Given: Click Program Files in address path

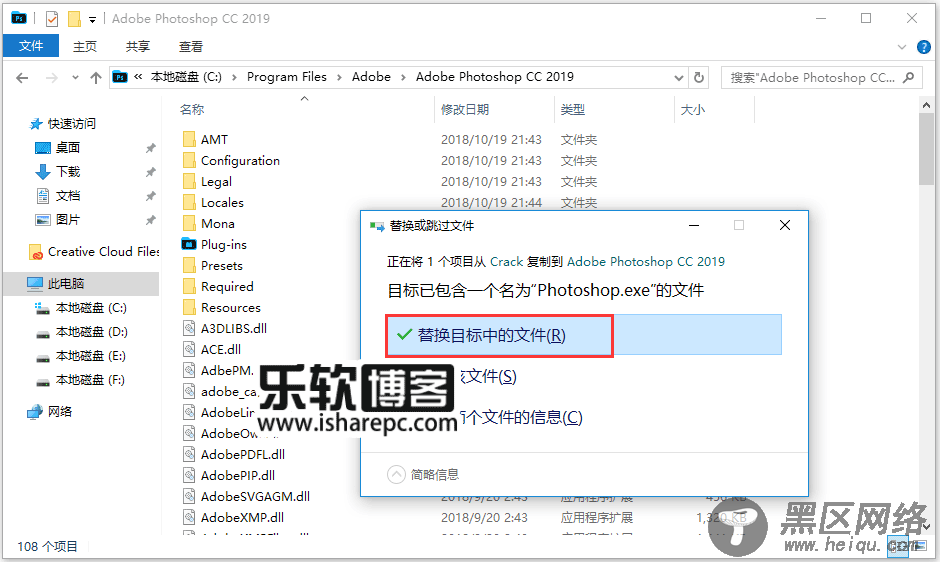Looking at the screenshot, I should pos(287,77).
